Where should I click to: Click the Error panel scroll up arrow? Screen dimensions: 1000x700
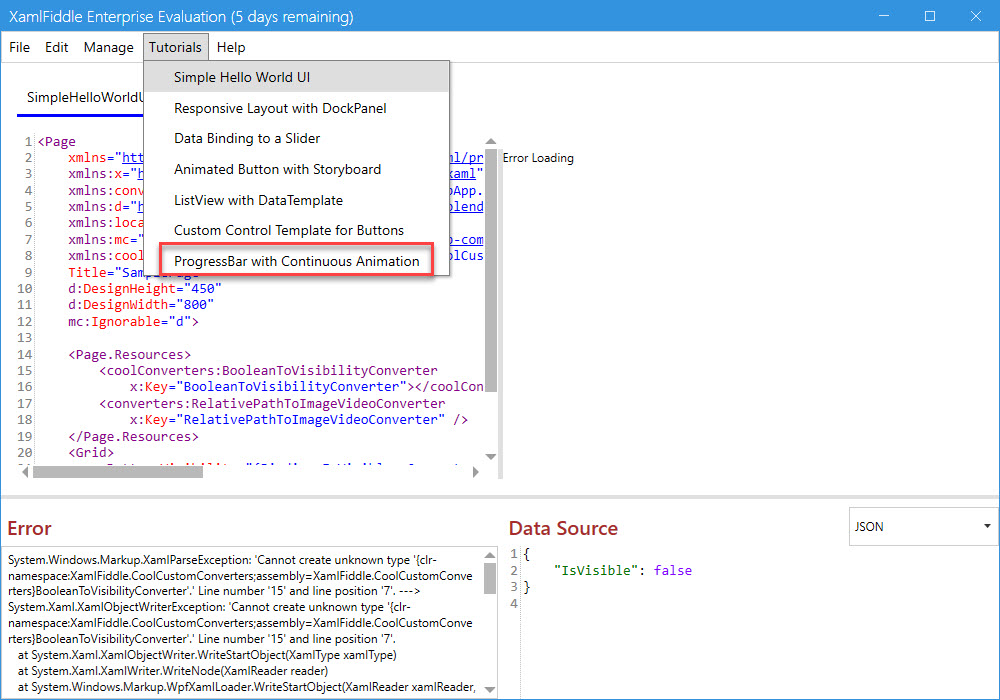coord(490,555)
